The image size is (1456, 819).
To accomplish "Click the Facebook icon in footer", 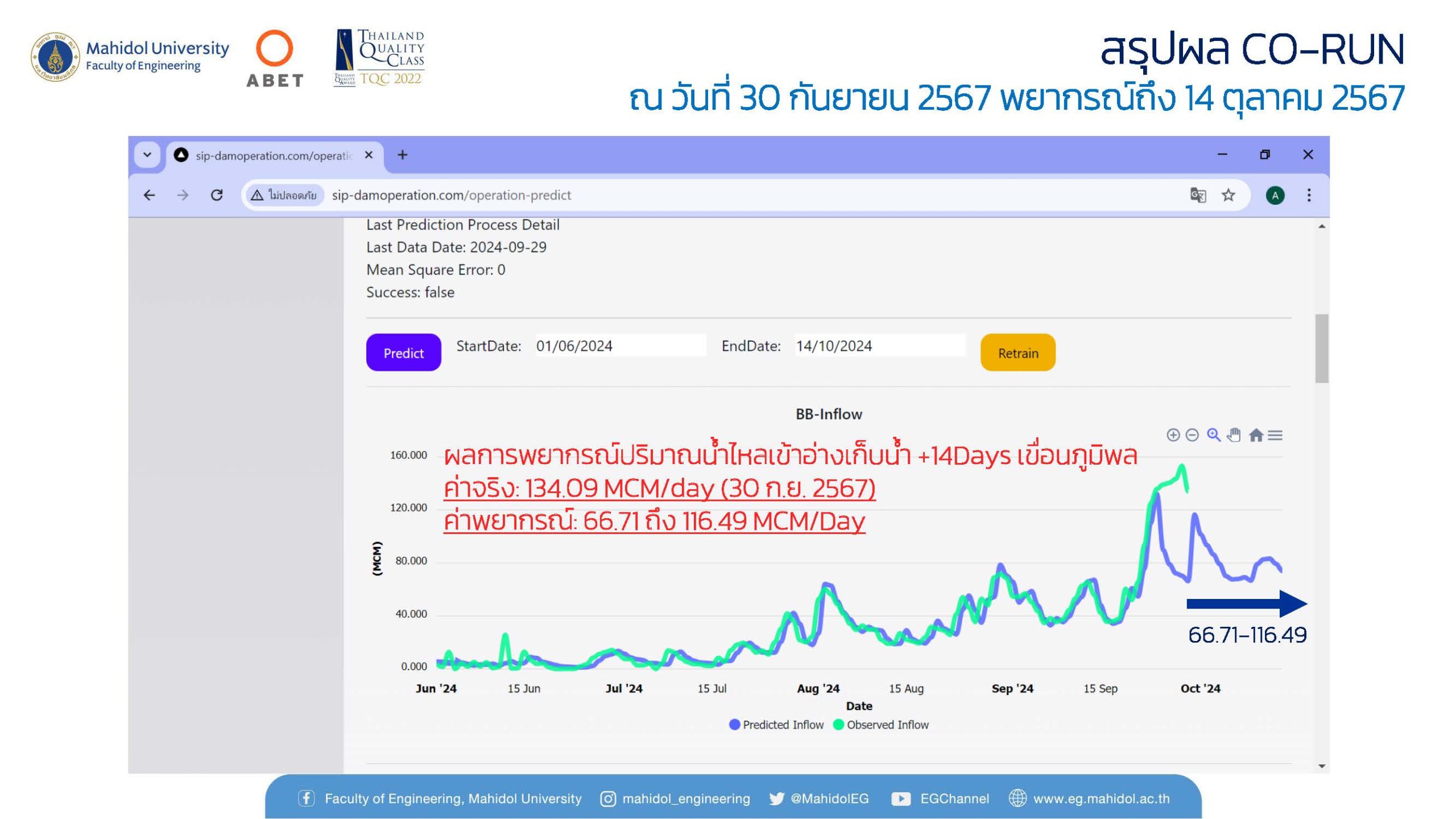I will (x=306, y=799).
